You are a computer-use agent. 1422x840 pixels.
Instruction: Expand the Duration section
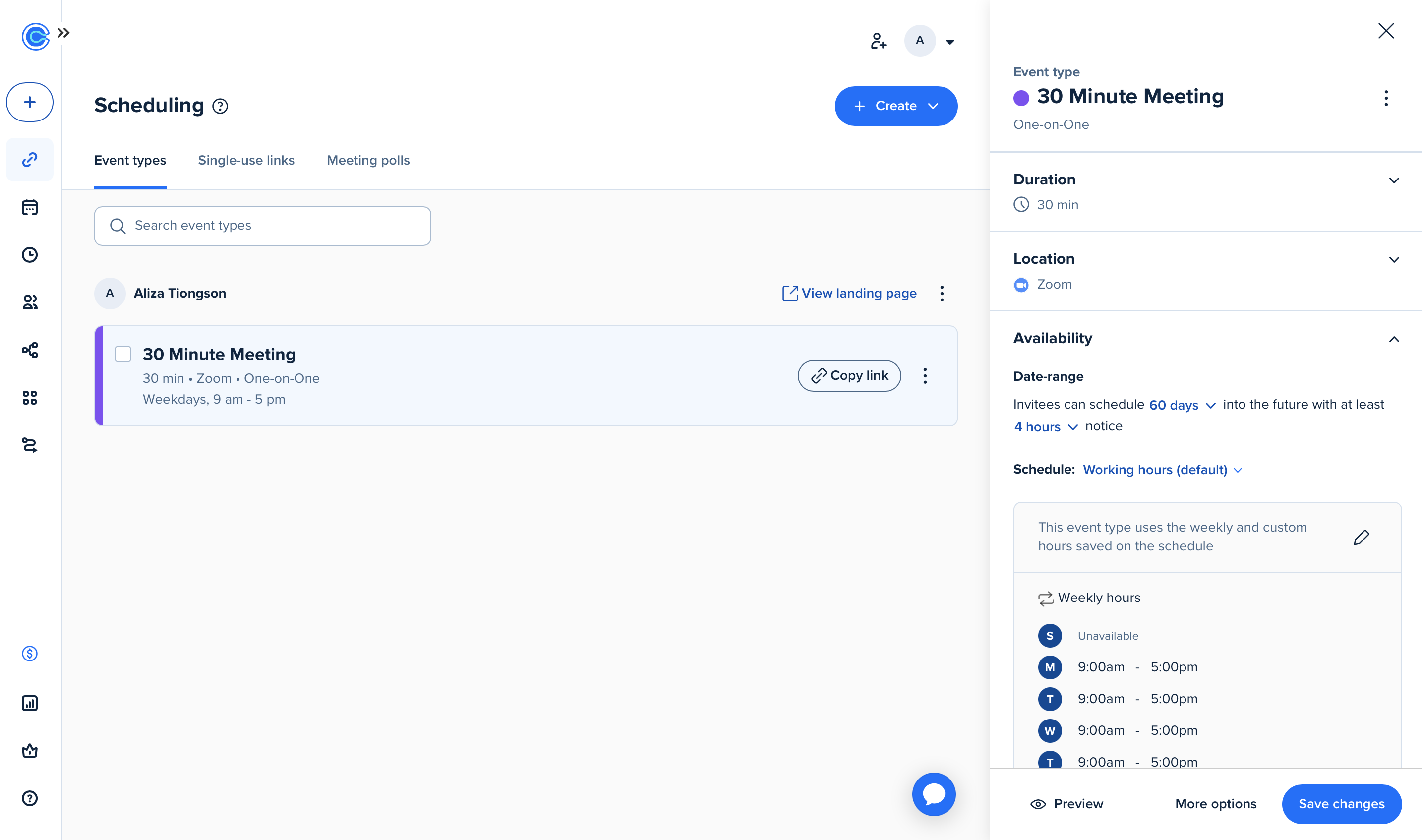tap(1394, 180)
